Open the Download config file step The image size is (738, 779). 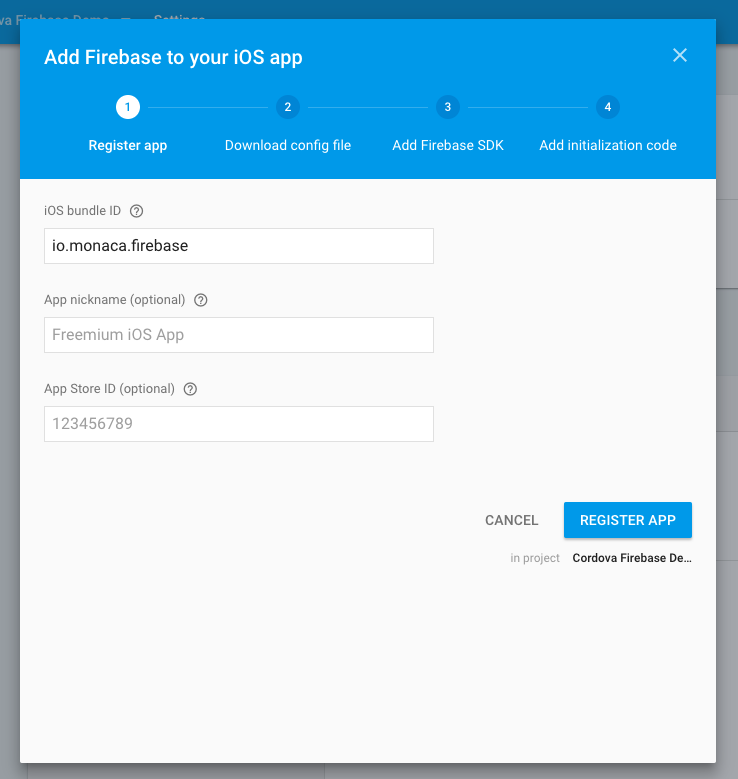(x=288, y=145)
